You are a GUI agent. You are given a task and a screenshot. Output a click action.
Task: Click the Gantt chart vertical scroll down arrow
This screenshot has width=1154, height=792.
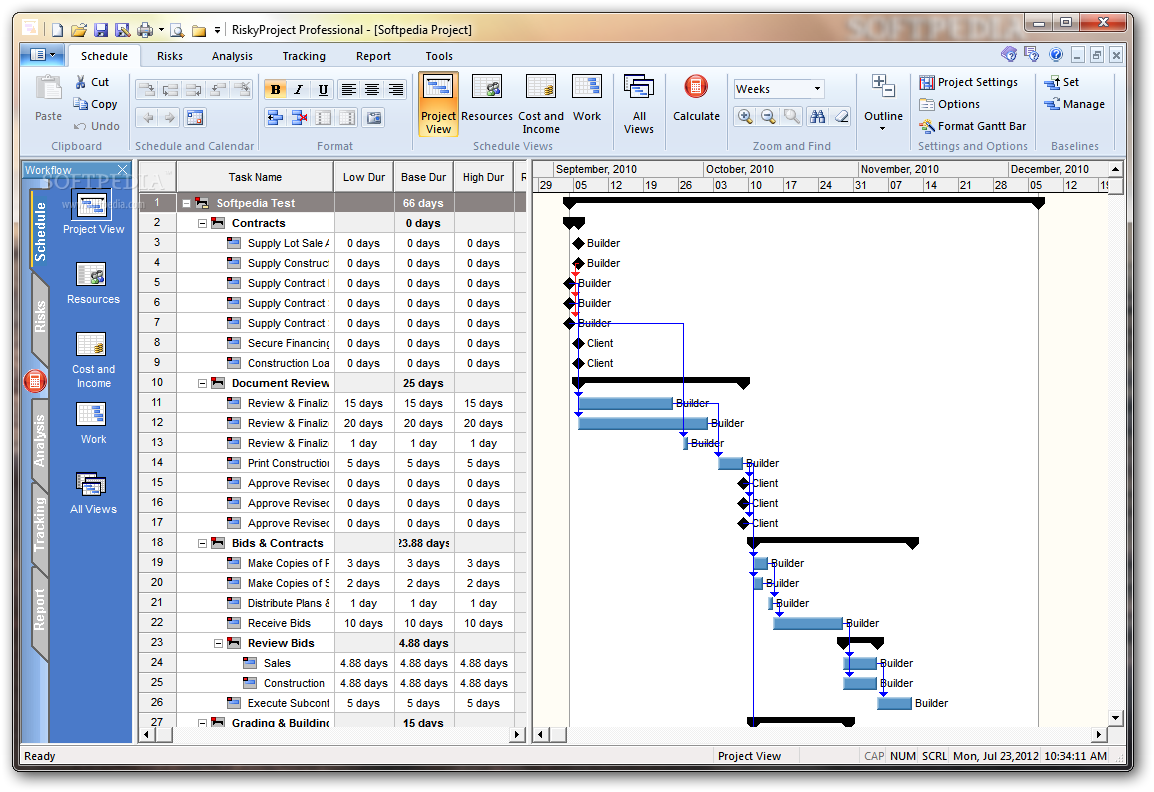(1116, 718)
